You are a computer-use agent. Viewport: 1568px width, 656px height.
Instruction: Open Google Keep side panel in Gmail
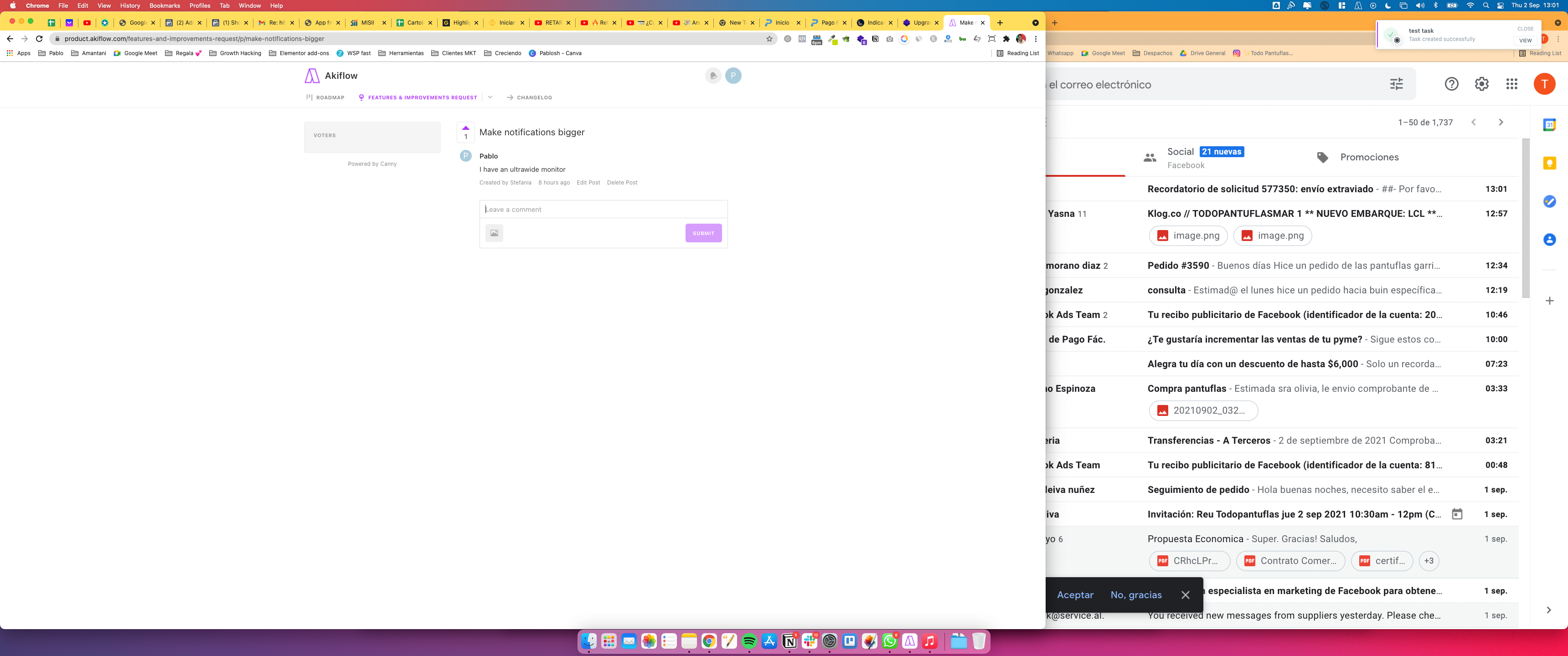click(x=1550, y=163)
